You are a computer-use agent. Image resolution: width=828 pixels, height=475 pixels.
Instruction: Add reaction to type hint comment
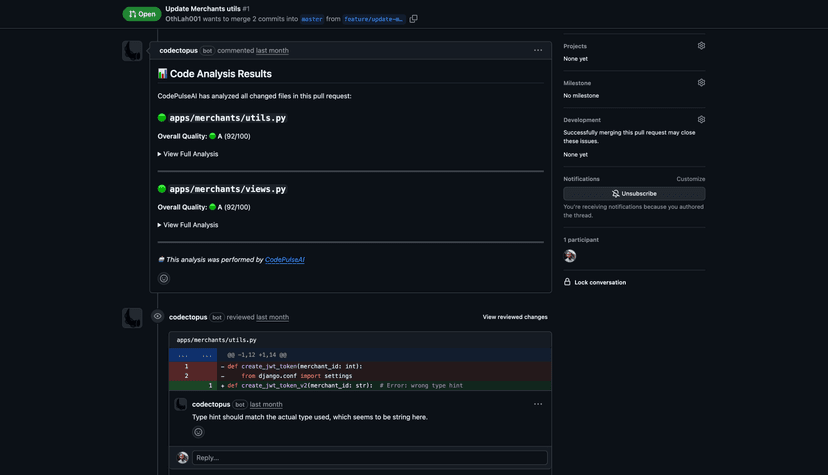click(x=198, y=432)
